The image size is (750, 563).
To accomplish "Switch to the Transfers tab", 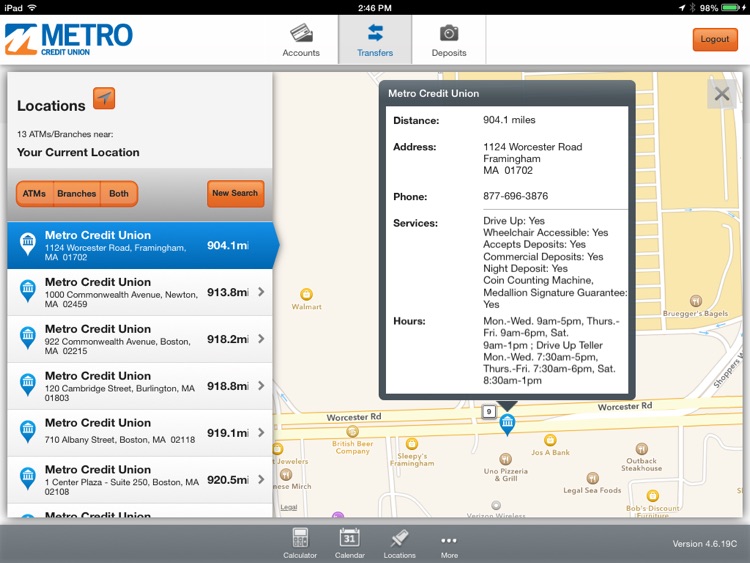I will coord(375,40).
